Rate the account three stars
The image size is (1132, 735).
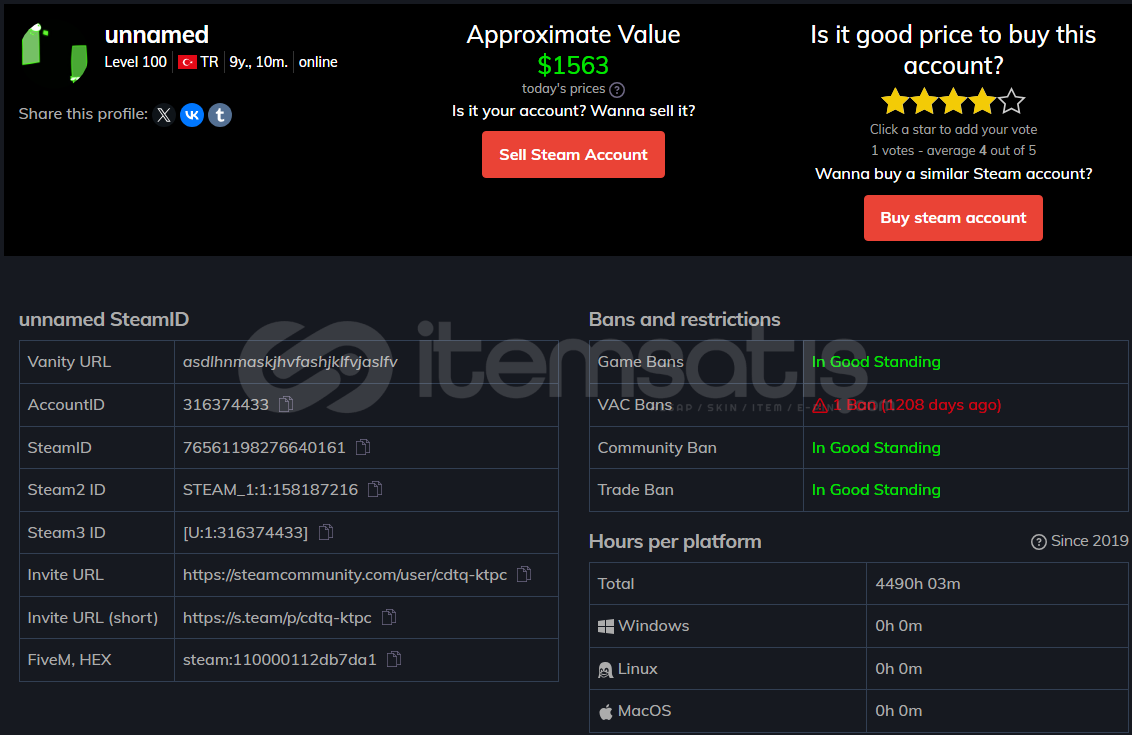(954, 101)
